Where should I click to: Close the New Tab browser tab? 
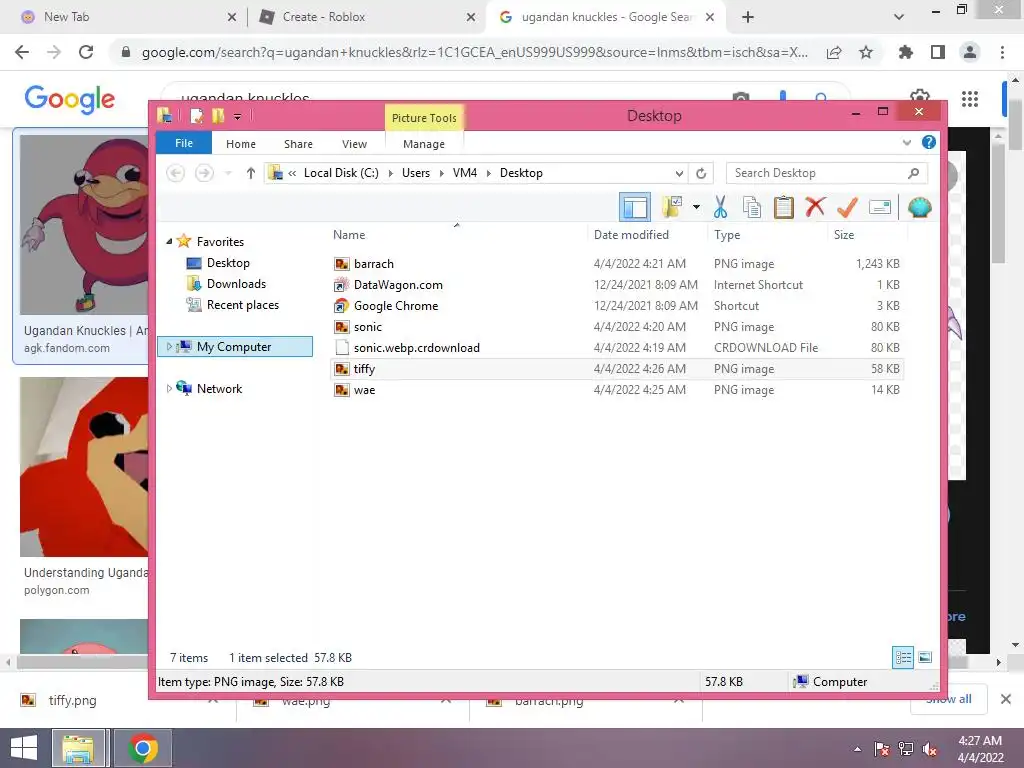click(x=232, y=18)
